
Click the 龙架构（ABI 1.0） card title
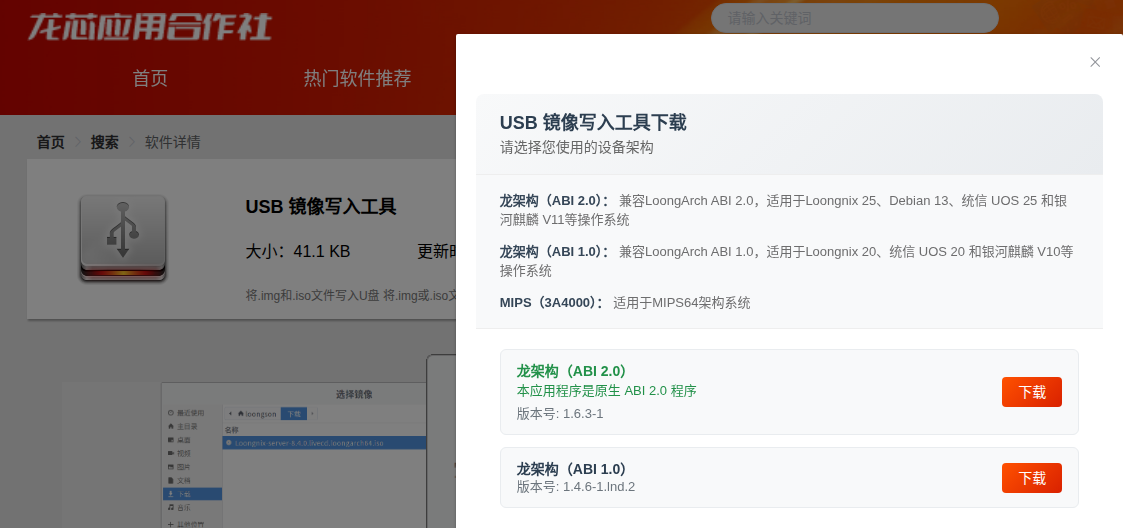[x=572, y=469]
